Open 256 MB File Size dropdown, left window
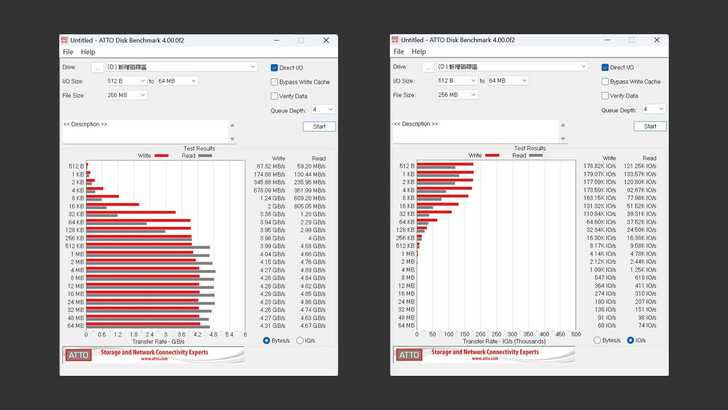The width and height of the screenshot is (728, 410). pos(126,95)
